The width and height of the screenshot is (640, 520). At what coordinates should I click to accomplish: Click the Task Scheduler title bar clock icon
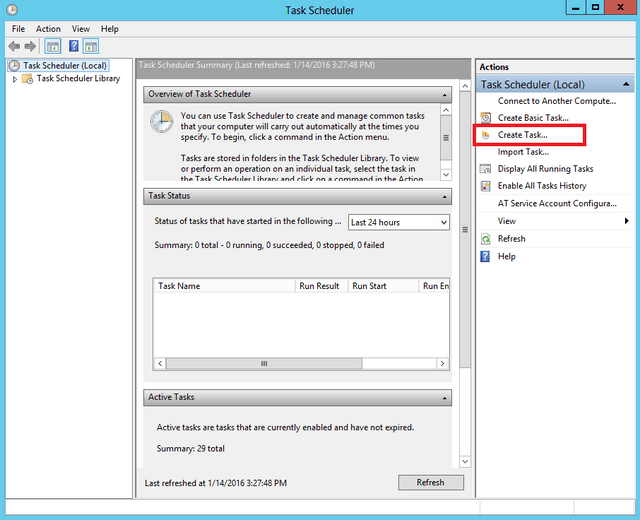coord(12,9)
